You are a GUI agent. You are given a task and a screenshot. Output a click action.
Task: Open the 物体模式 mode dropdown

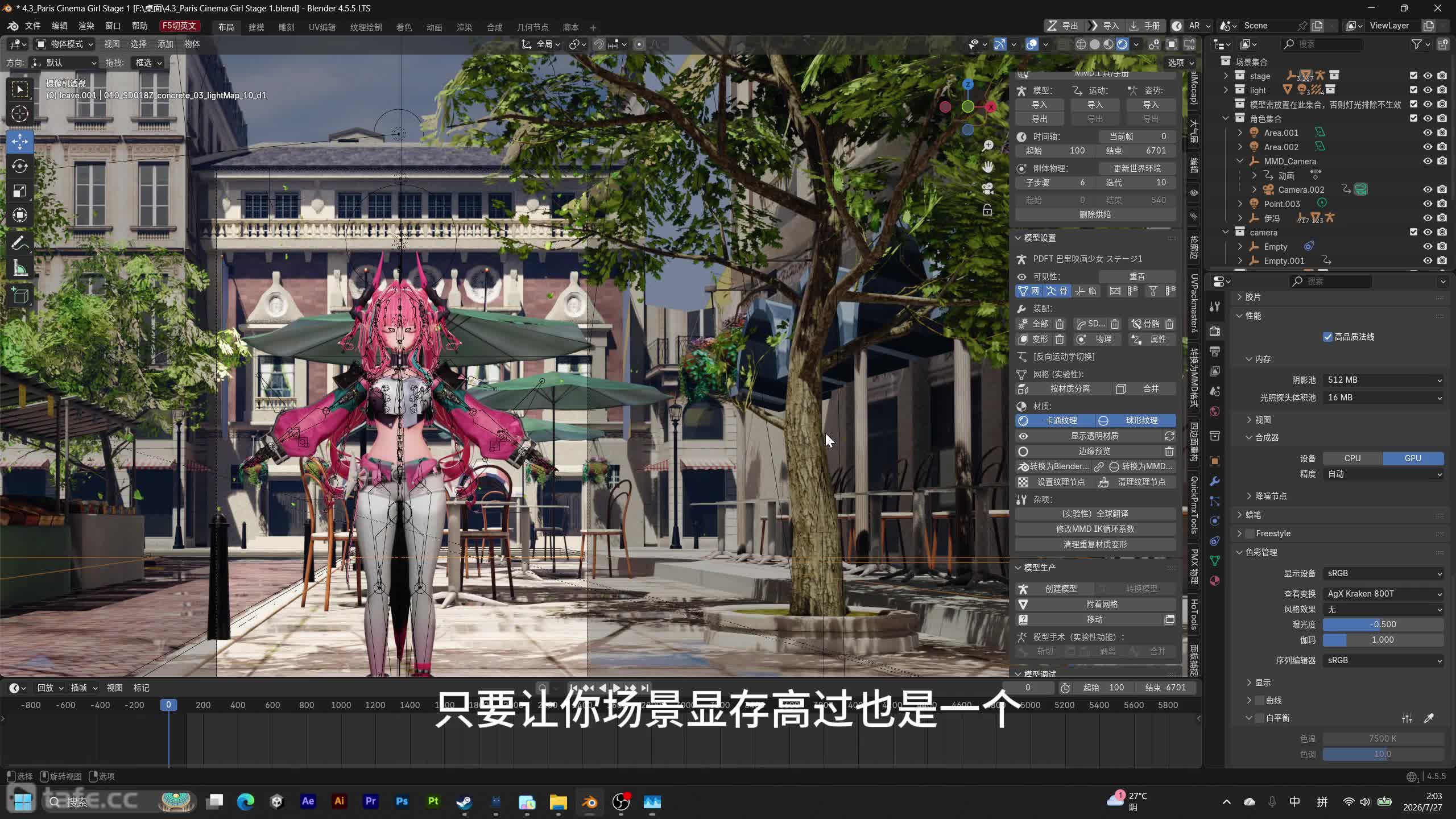tap(65, 44)
